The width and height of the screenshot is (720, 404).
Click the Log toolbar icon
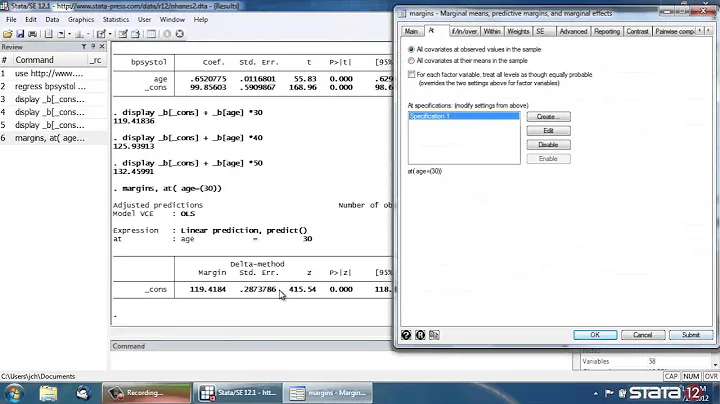49,34
